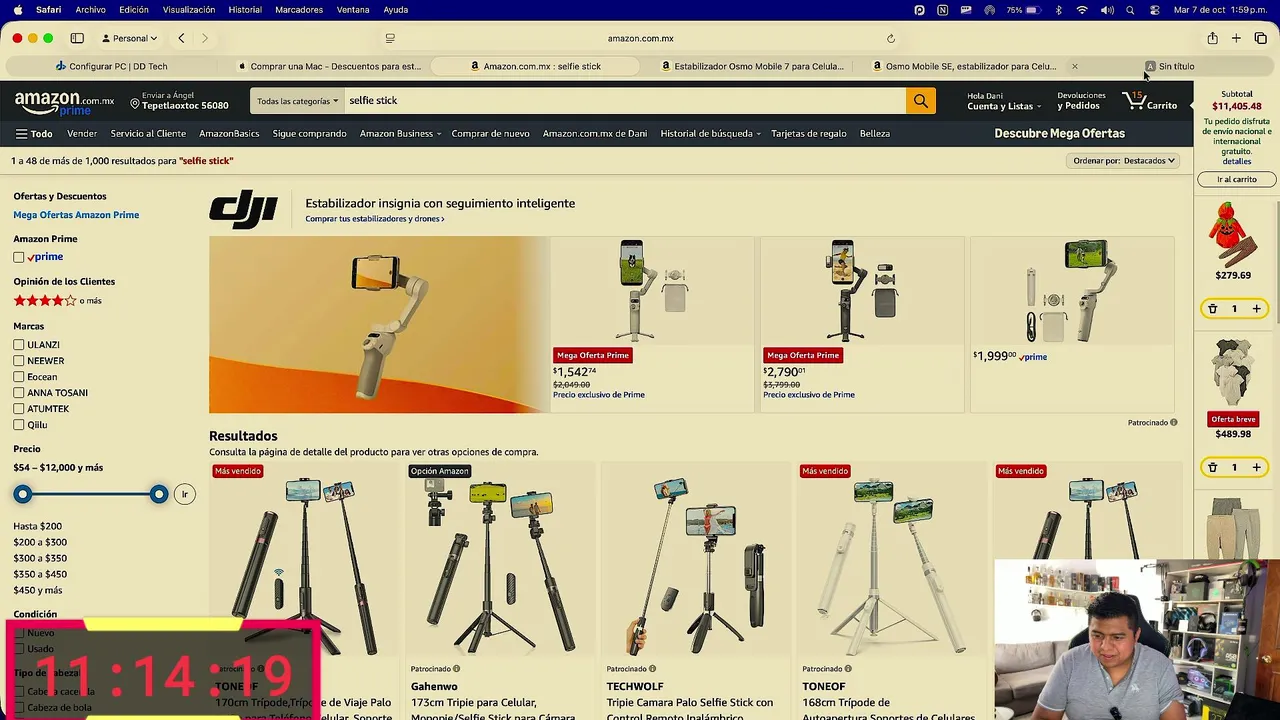The height and width of the screenshot is (720, 1280).
Task: Check the Qiilu brand filter
Action: (19, 425)
